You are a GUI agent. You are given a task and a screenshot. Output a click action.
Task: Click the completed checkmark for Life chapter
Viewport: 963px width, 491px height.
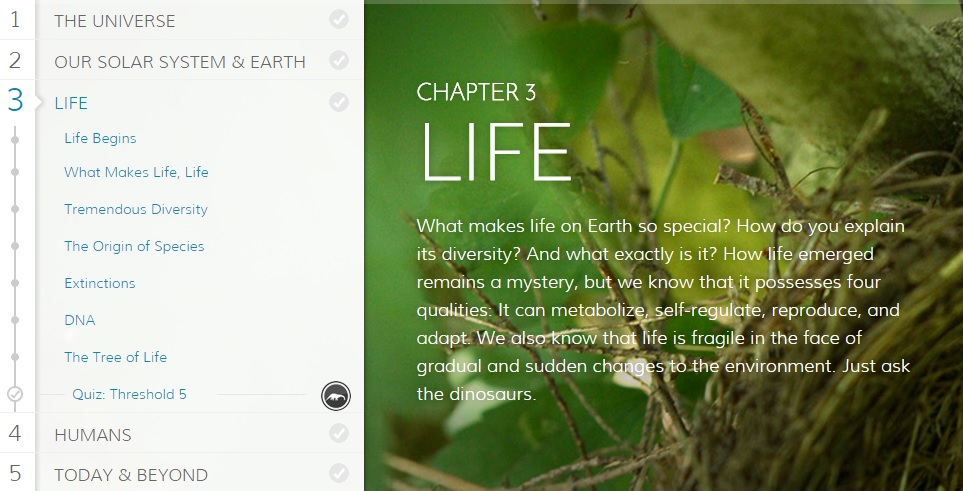click(338, 102)
